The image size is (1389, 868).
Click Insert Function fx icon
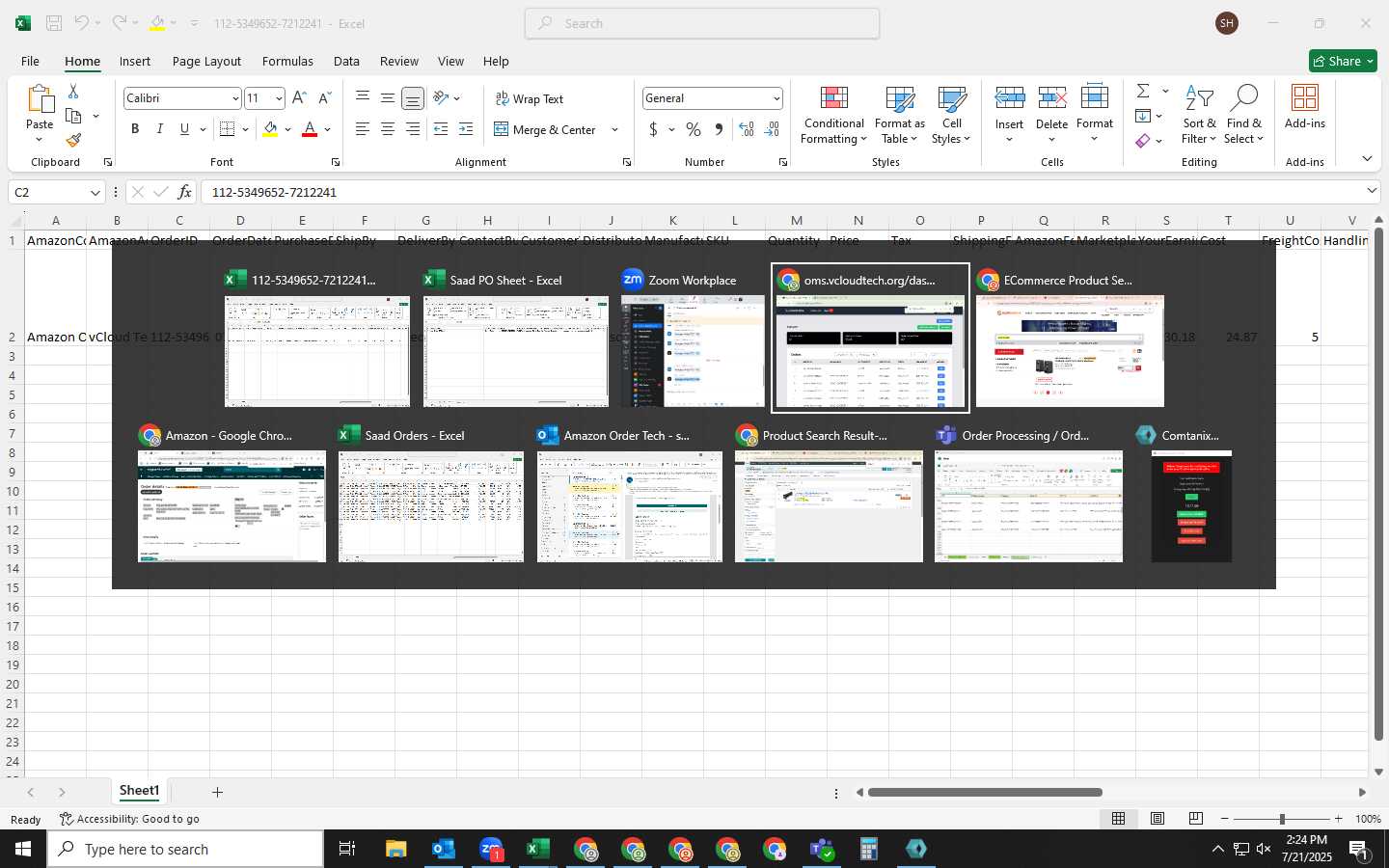click(184, 192)
